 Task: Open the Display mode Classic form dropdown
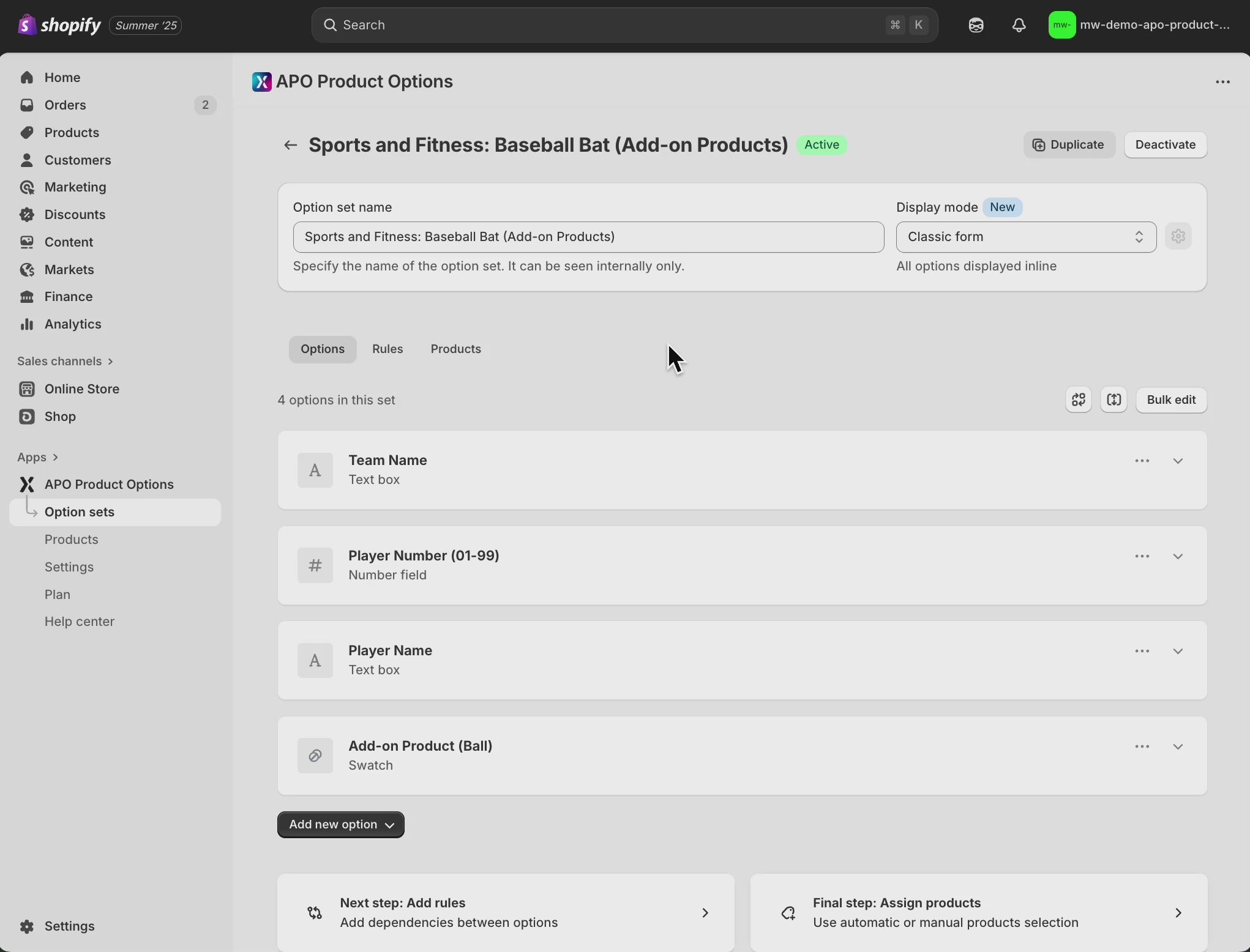[1026, 237]
